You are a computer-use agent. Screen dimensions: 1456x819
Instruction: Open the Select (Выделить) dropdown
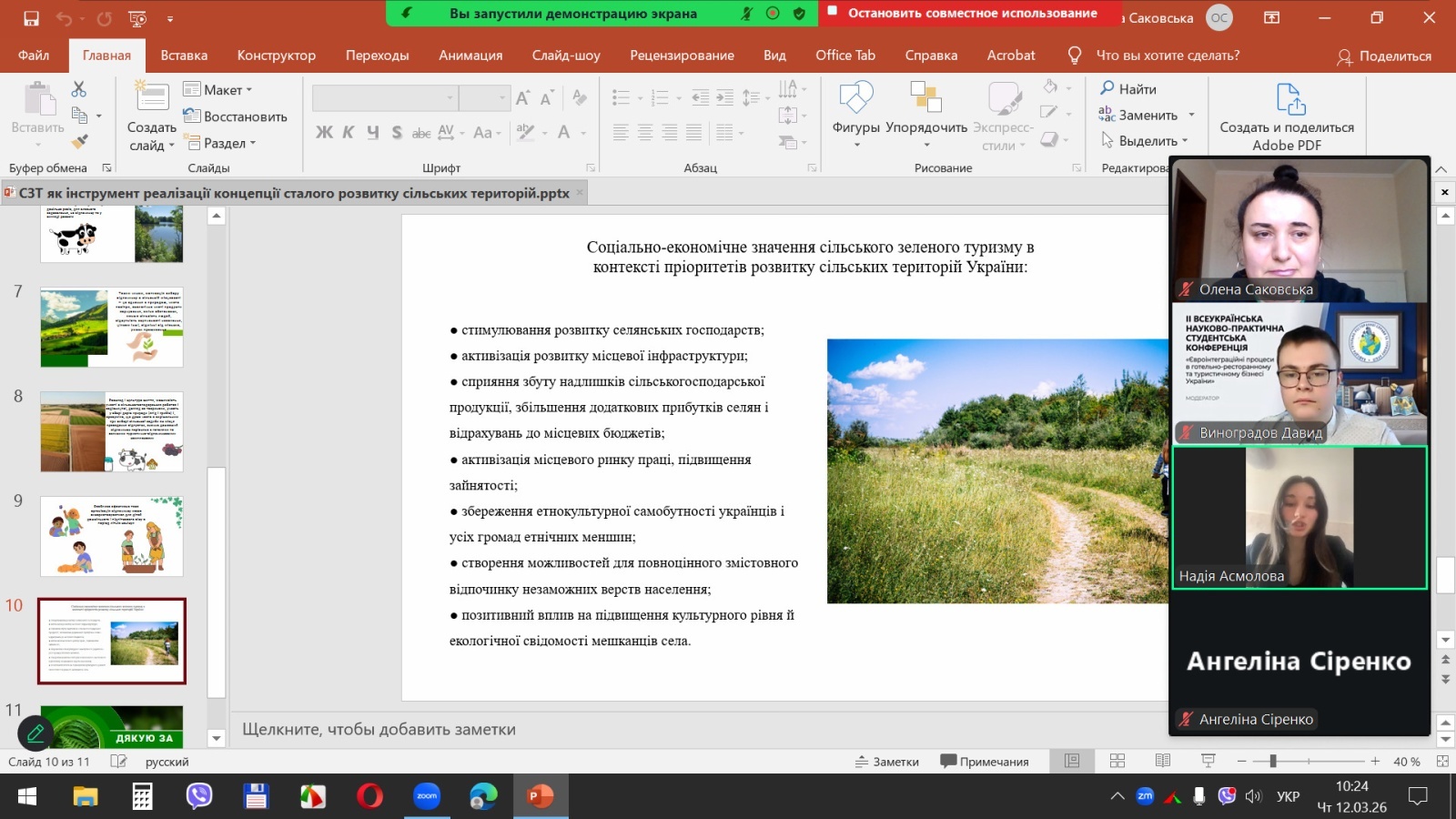(1146, 141)
